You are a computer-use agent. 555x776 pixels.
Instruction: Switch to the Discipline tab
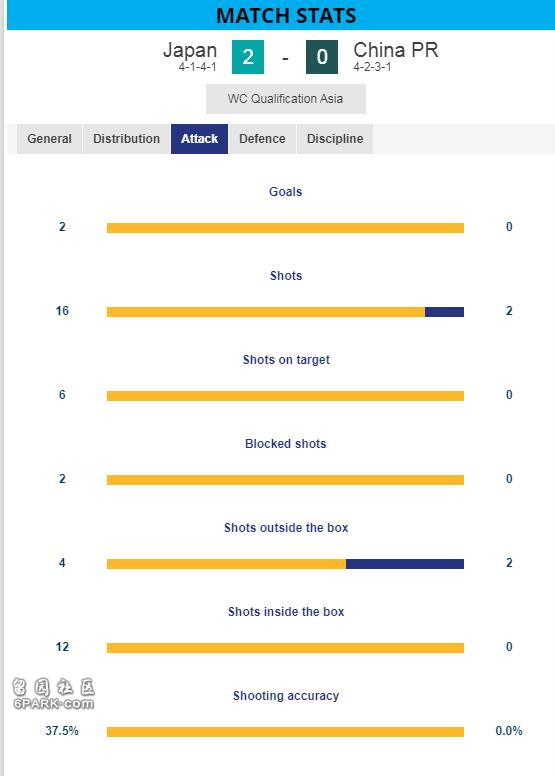[x=335, y=139]
